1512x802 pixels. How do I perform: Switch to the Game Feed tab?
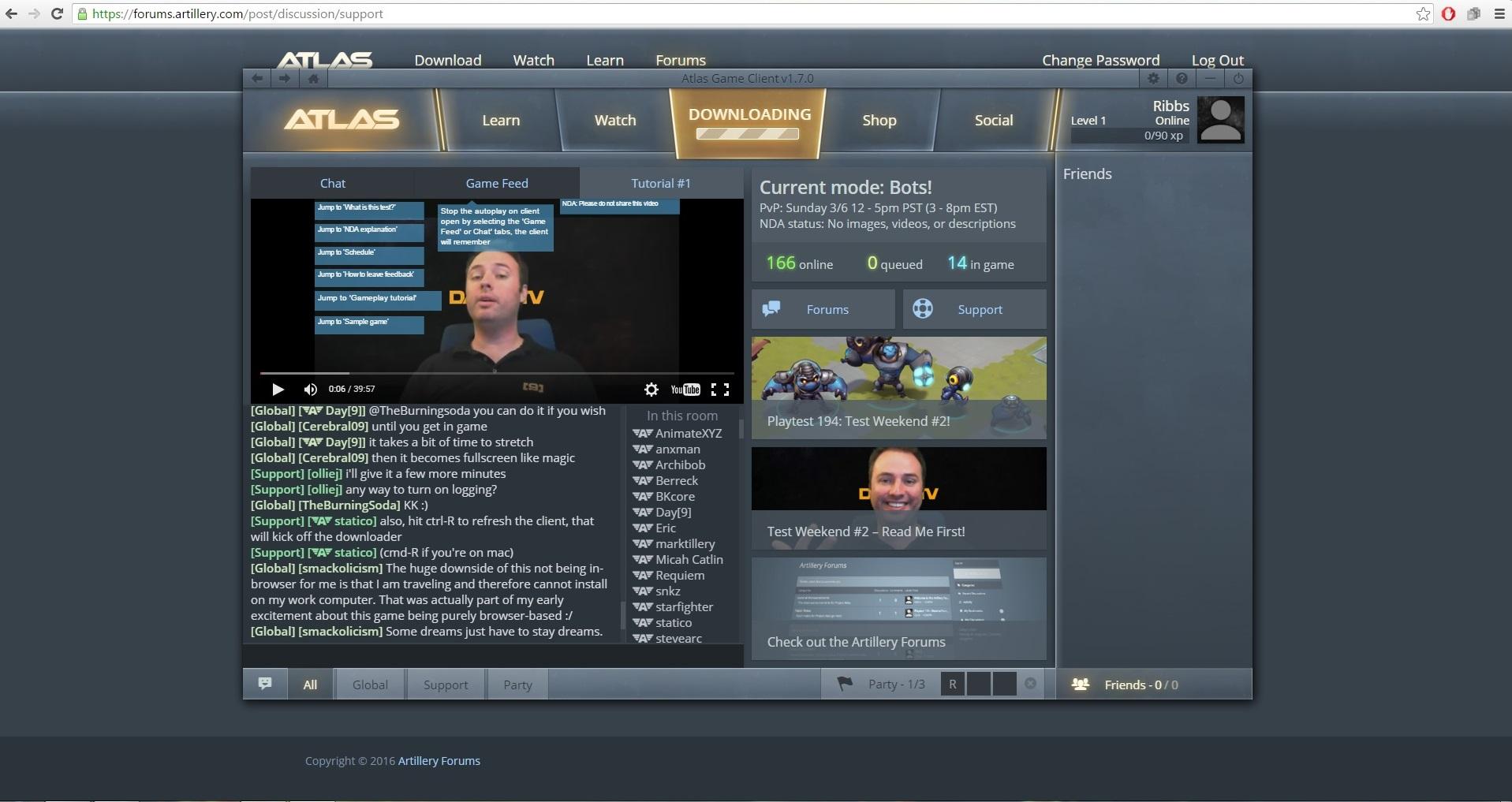(497, 183)
